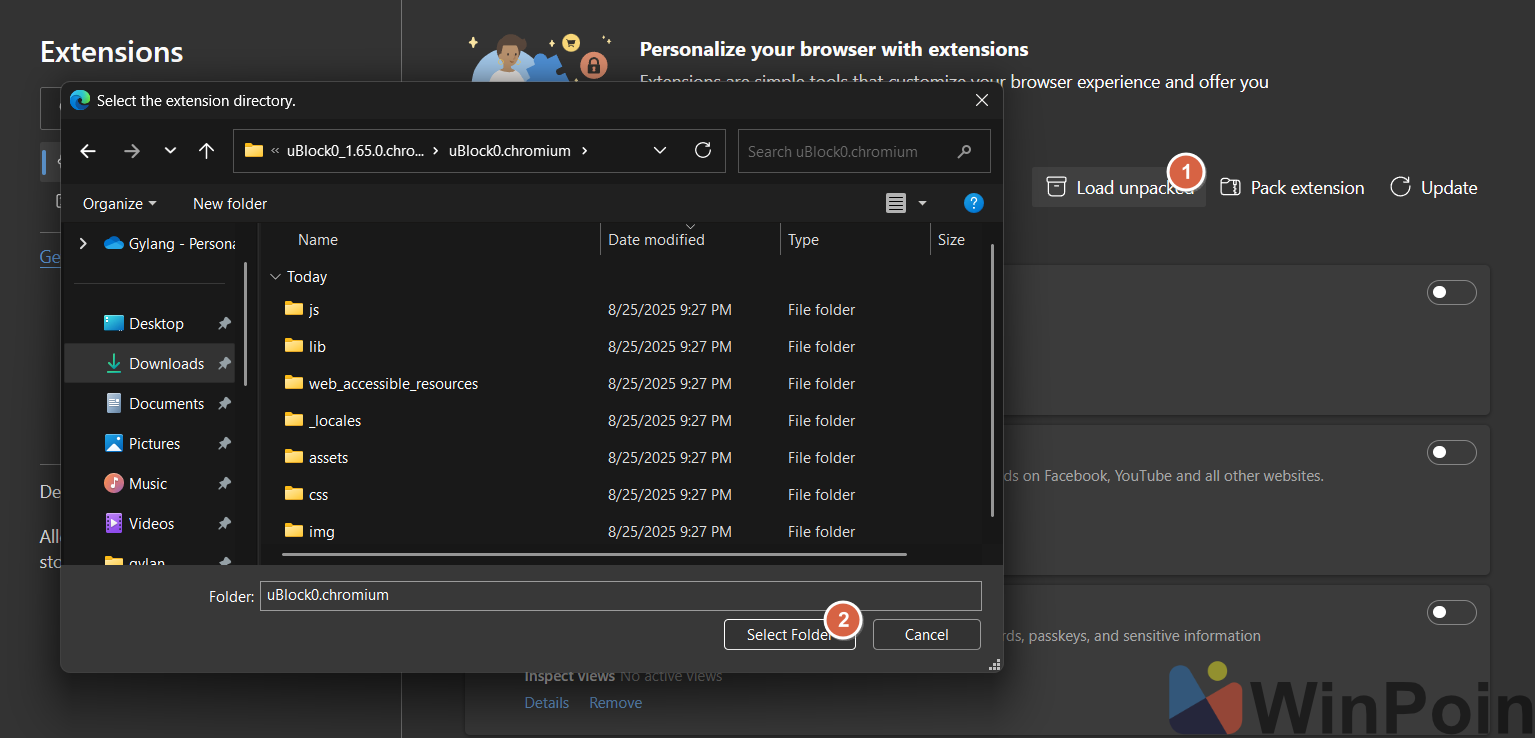Click Pack extension on Extensions page

[1292, 188]
